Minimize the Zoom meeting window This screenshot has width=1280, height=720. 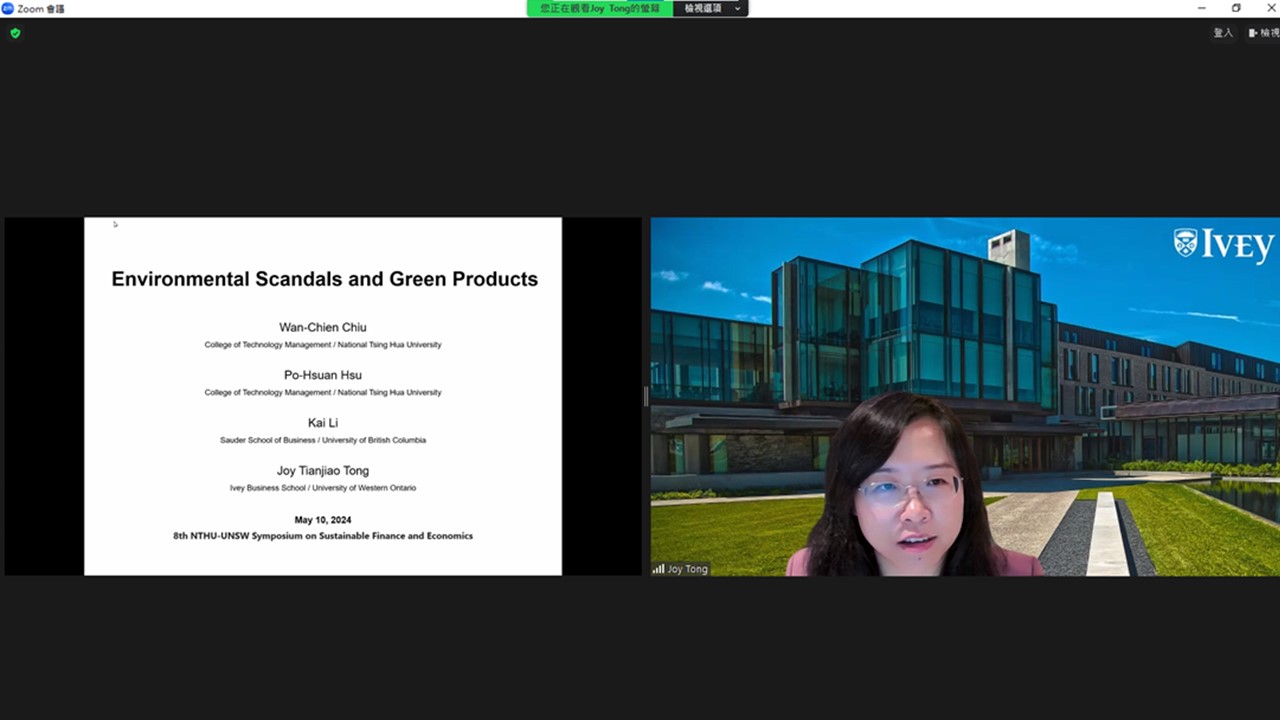pyautogui.click(x=1201, y=8)
